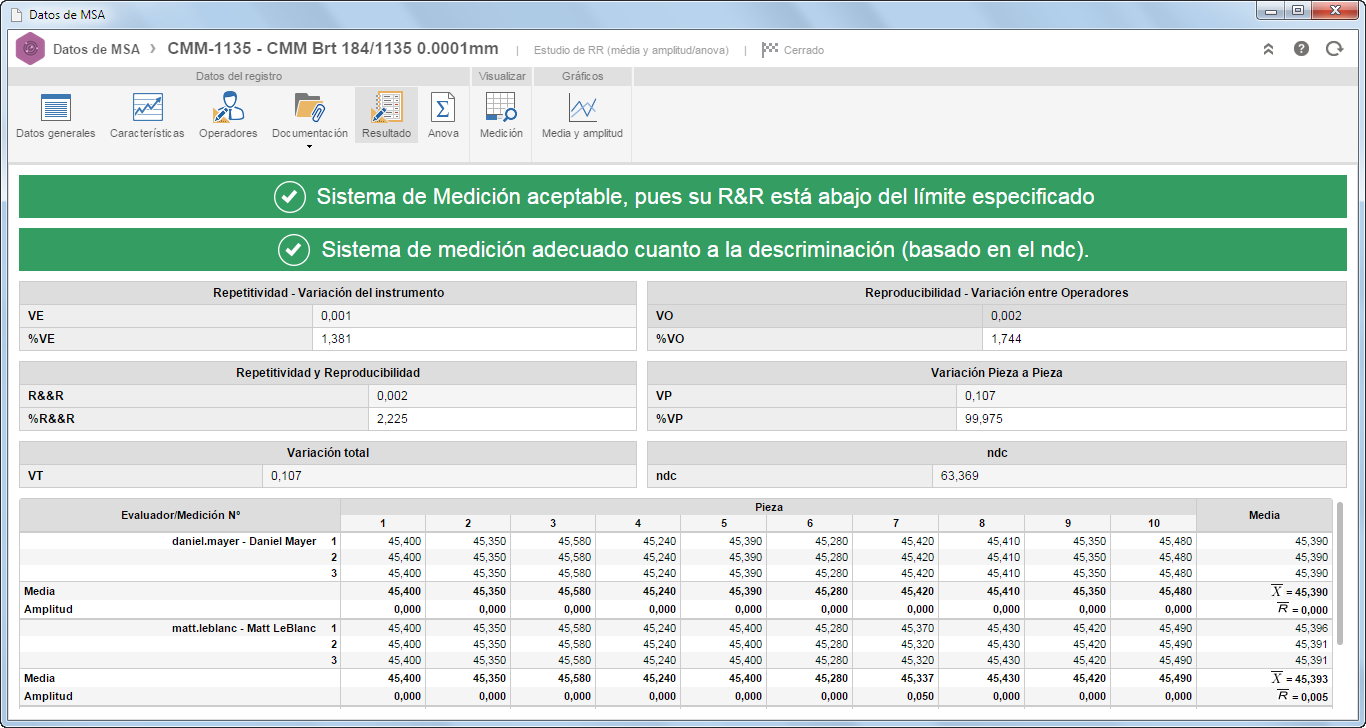Click the window title document icon
This screenshot has width=1366, height=728.
click(15, 14)
